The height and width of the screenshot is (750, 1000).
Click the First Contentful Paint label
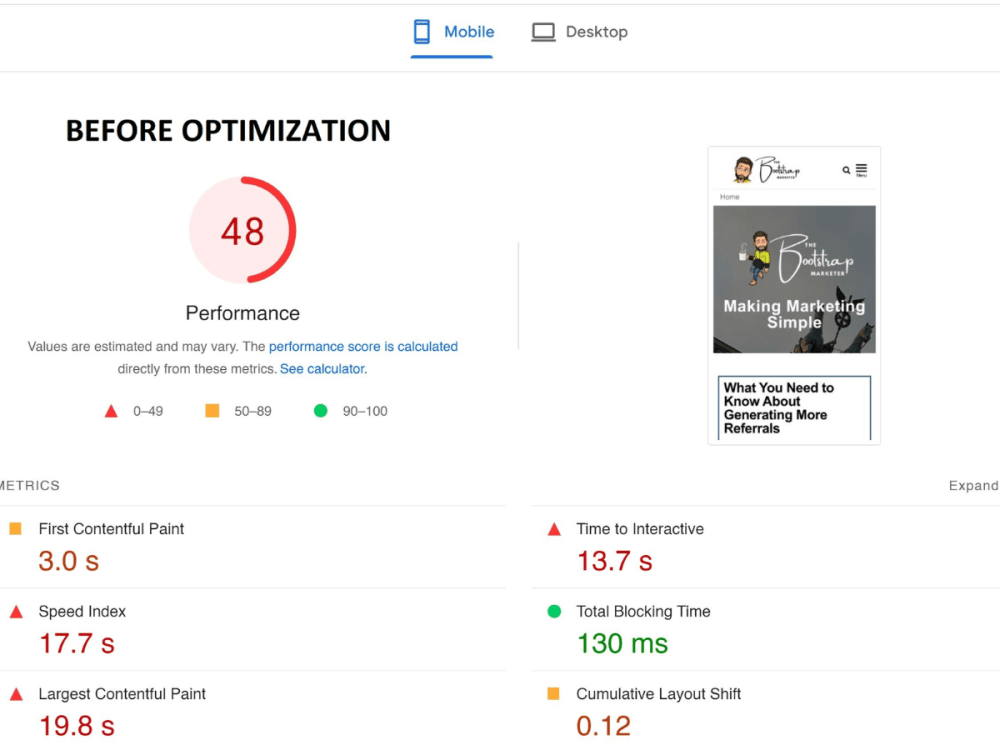(111, 529)
